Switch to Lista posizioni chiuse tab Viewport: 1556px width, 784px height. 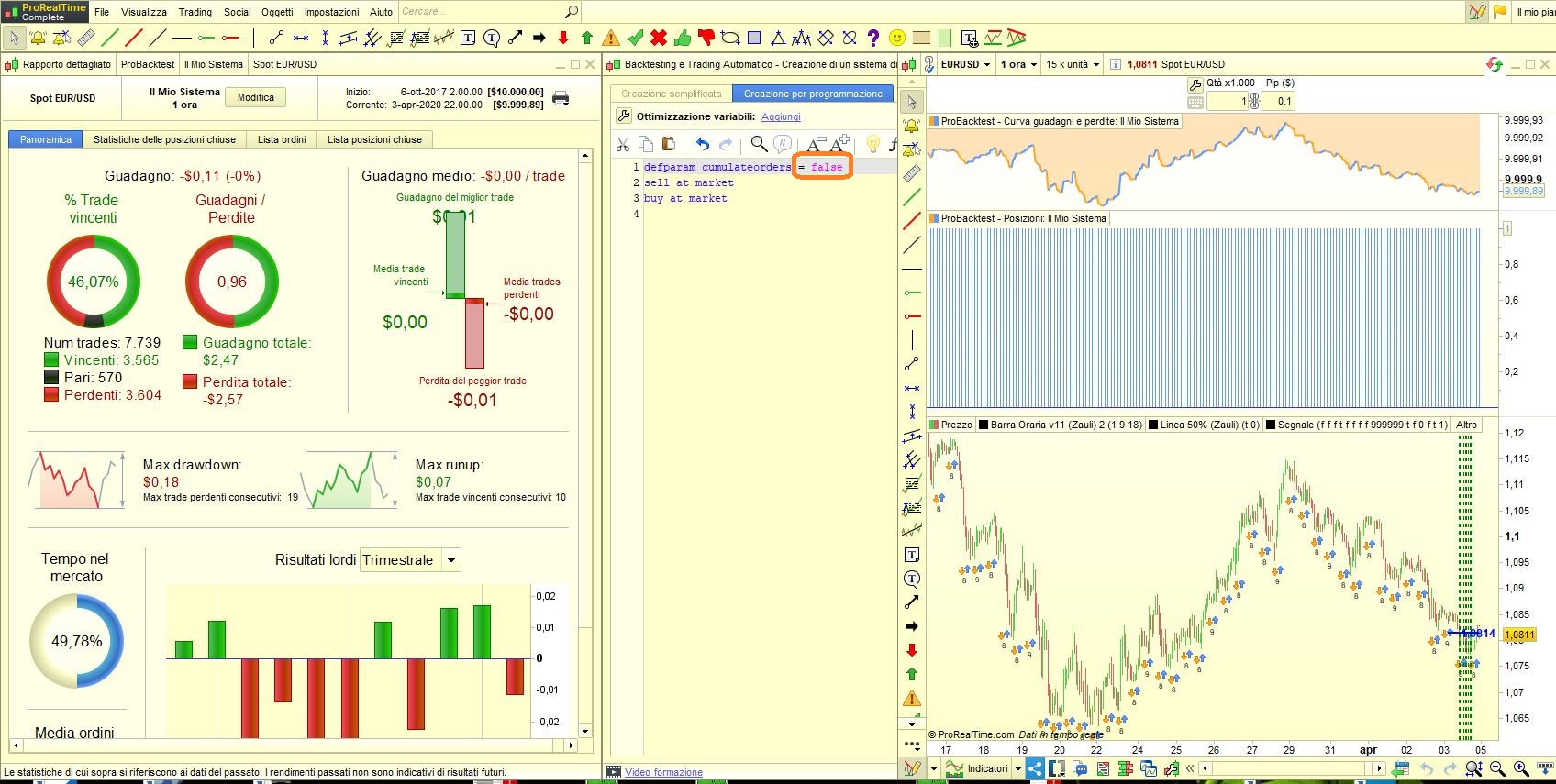pos(374,139)
